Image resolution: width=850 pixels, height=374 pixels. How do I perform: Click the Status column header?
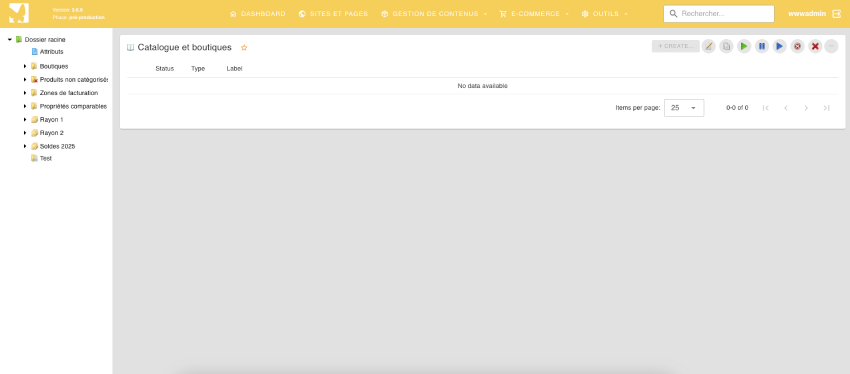(x=164, y=69)
